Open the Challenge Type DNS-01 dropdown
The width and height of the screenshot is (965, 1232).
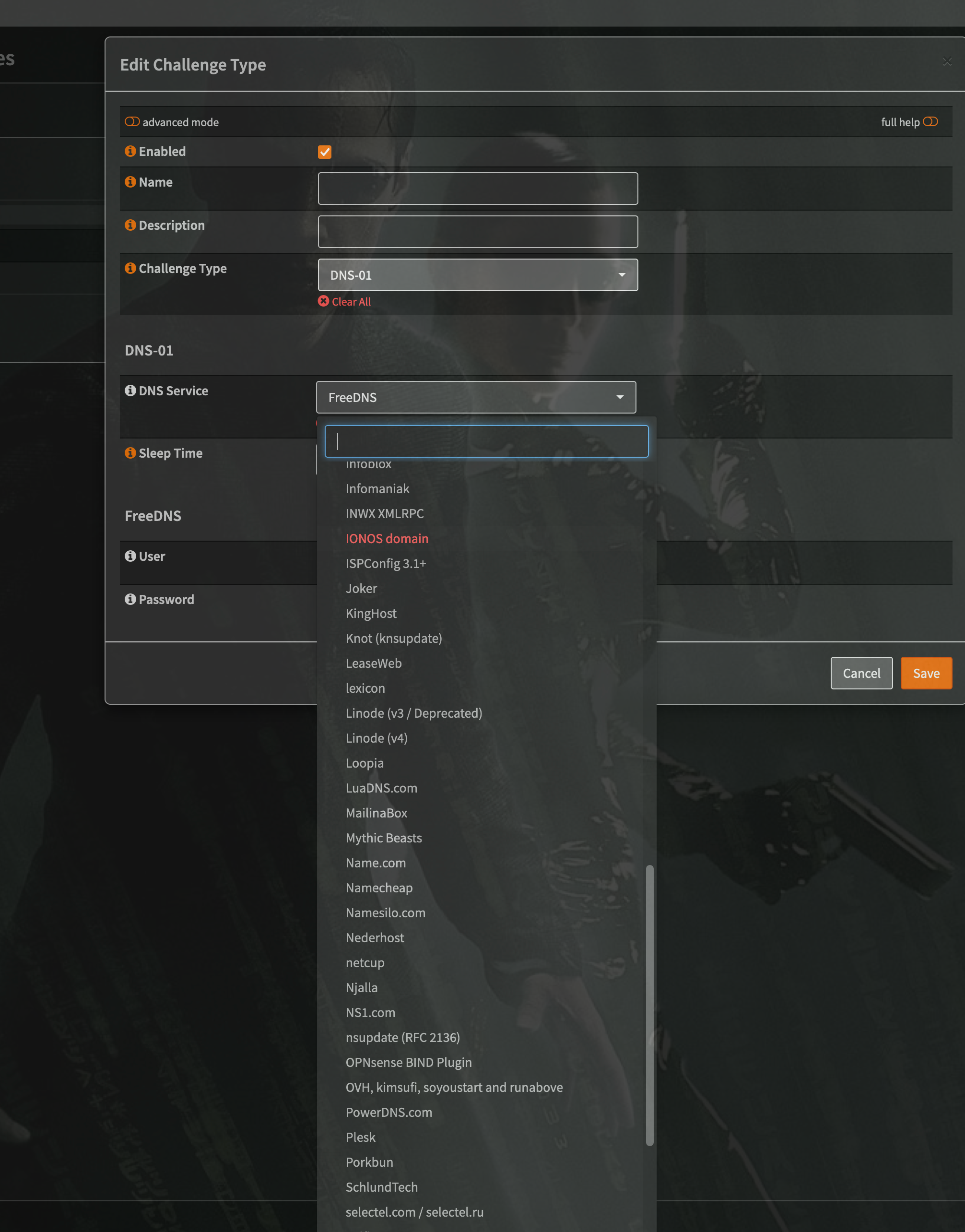(x=477, y=274)
